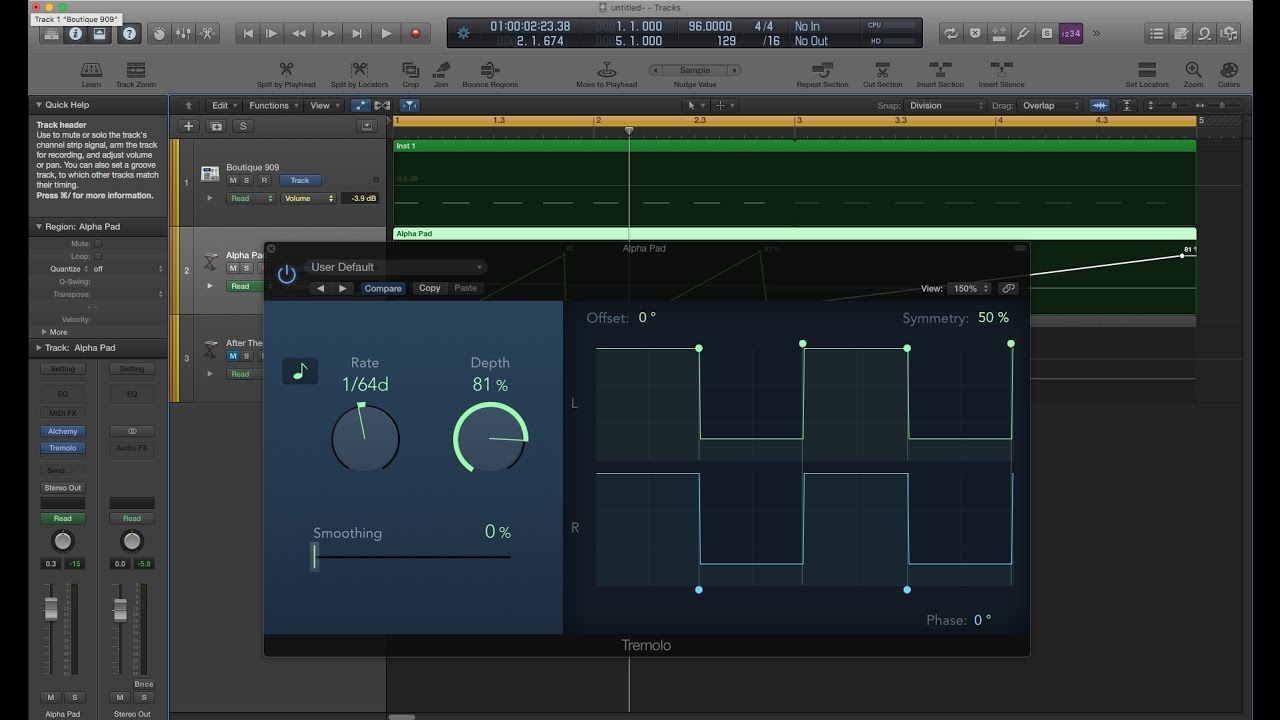
Task: Click the Insert Silence icon
Action: (1001, 70)
